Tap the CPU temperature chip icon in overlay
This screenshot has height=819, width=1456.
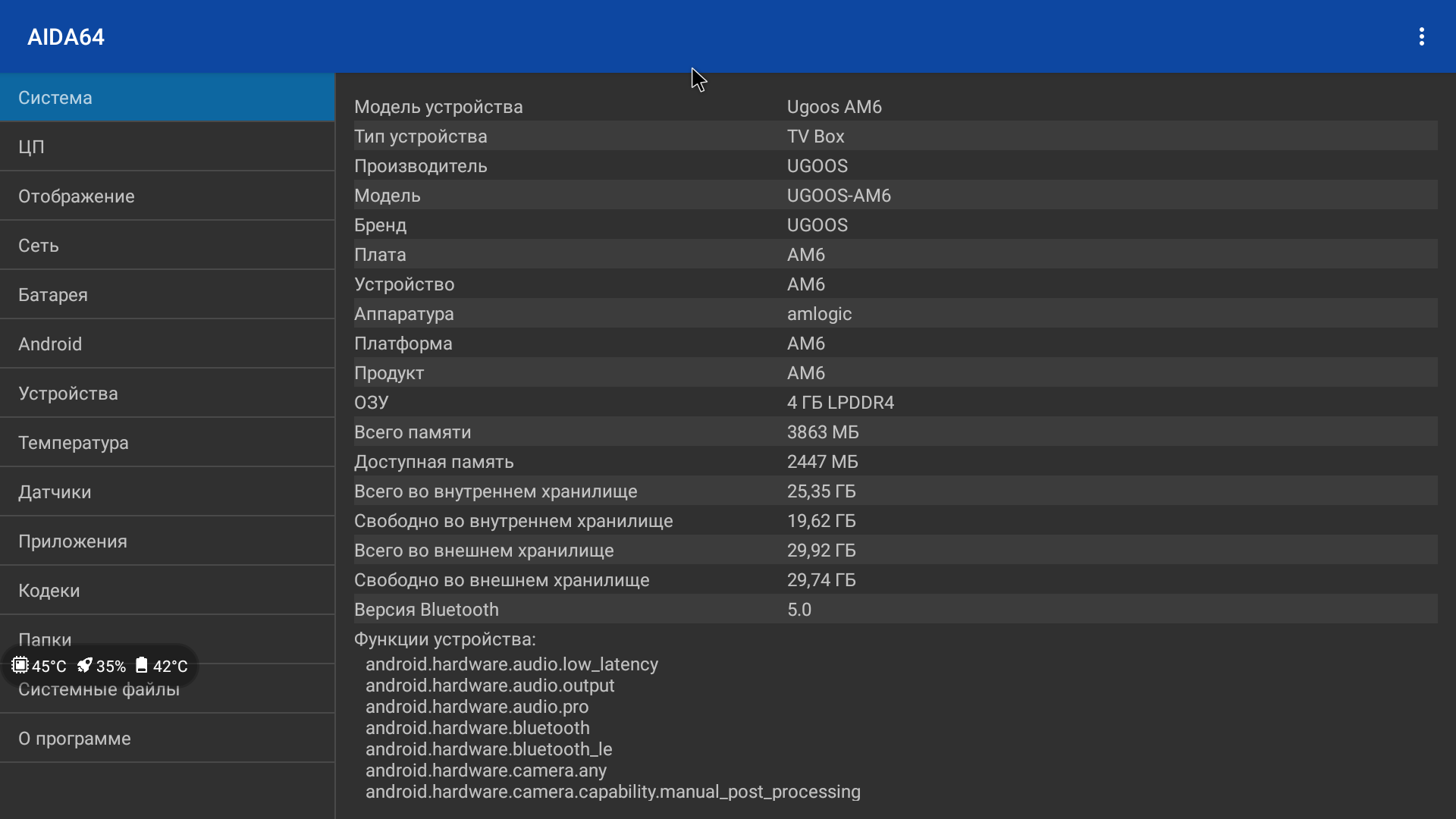(20, 665)
